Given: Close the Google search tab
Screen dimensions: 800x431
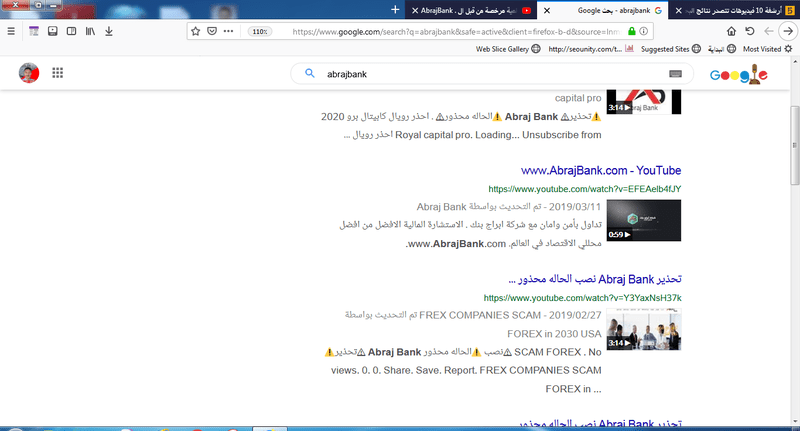Looking at the screenshot, I should point(547,10).
